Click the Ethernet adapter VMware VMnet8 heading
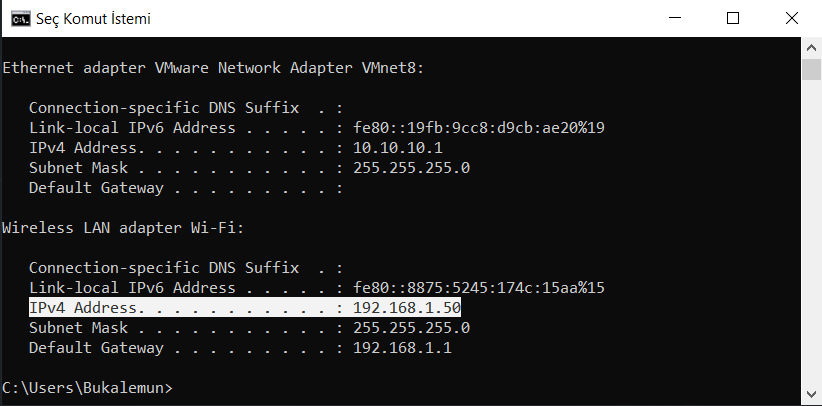Image resolution: width=822 pixels, height=406 pixels. (213, 68)
